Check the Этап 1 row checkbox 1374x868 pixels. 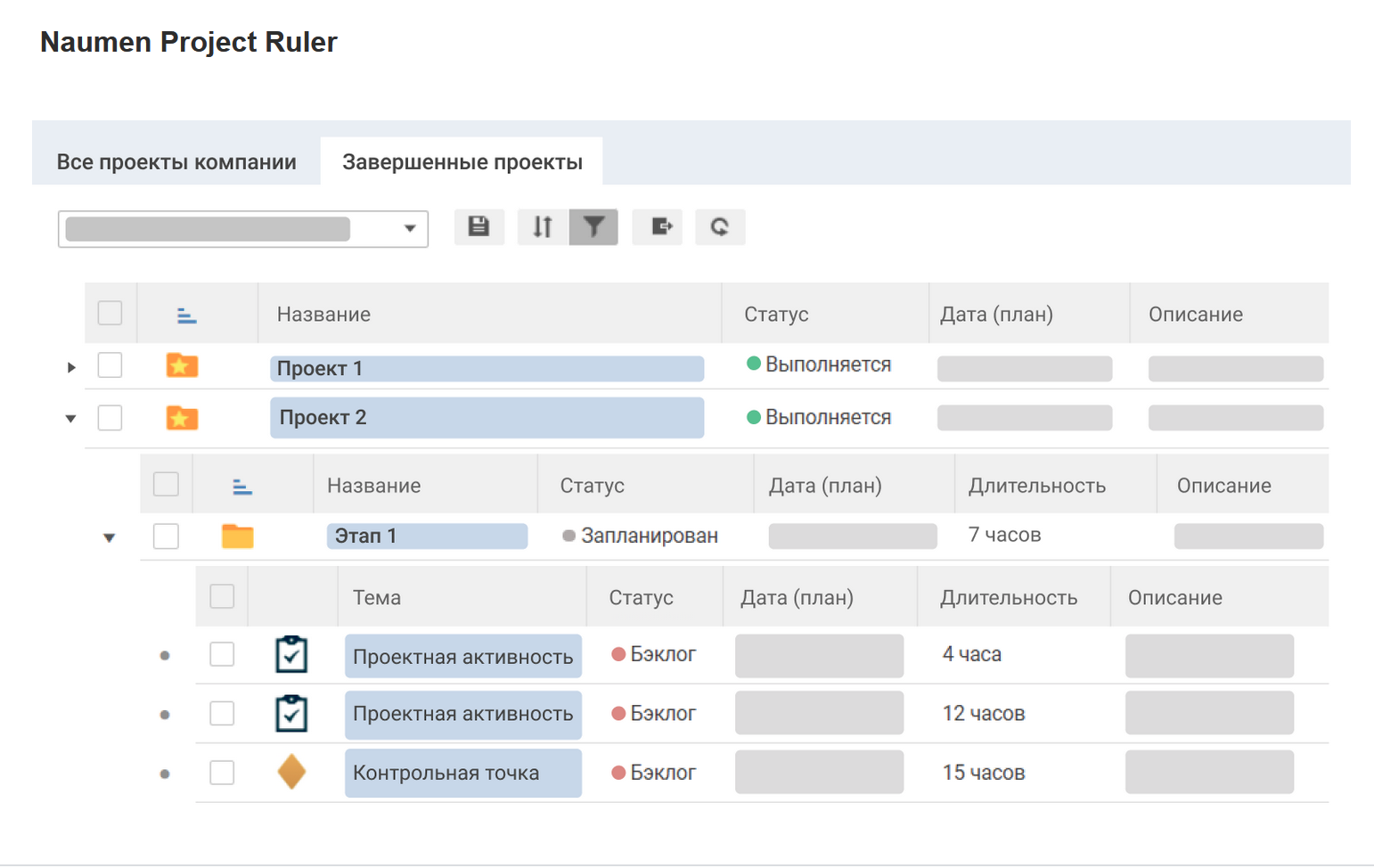click(166, 536)
